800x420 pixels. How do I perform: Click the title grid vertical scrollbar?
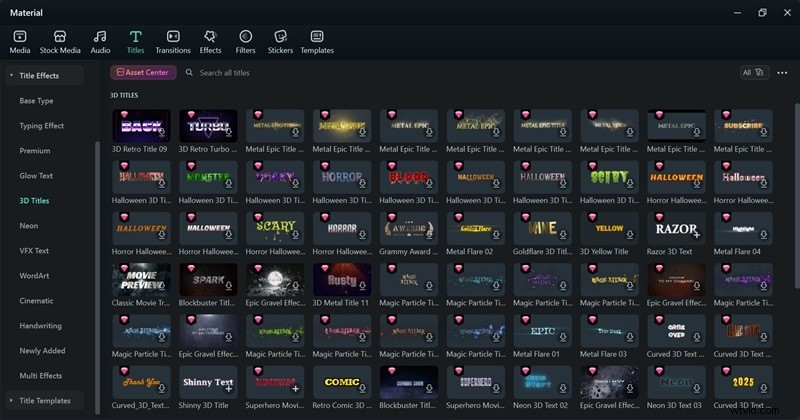click(x=796, y=196)
